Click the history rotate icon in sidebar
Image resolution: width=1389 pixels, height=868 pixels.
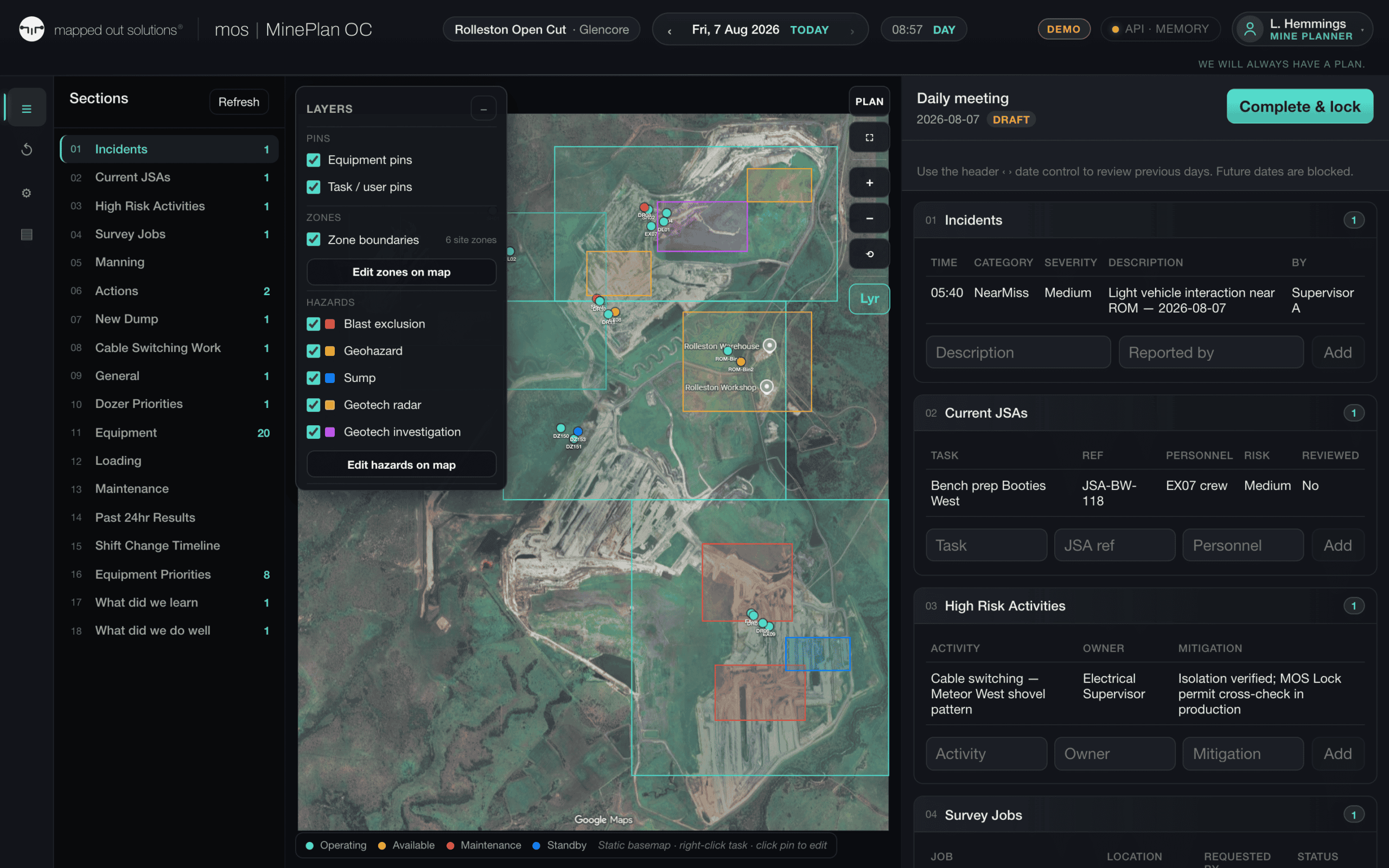coord(27,150)
